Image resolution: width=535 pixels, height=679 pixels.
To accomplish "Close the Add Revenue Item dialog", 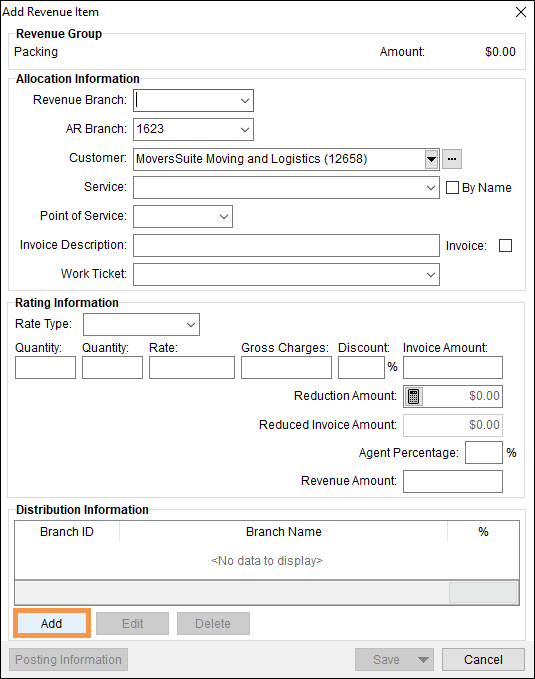I will [521, 12].
